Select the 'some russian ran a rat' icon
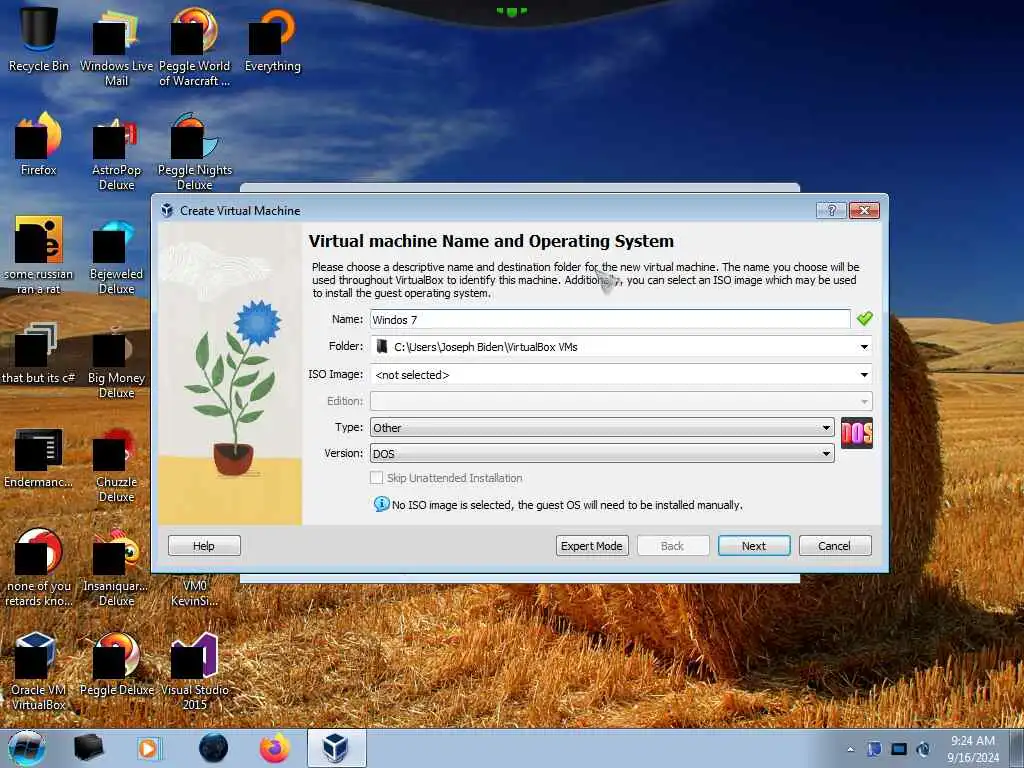 pyautogui.click(x=39, y=255)
